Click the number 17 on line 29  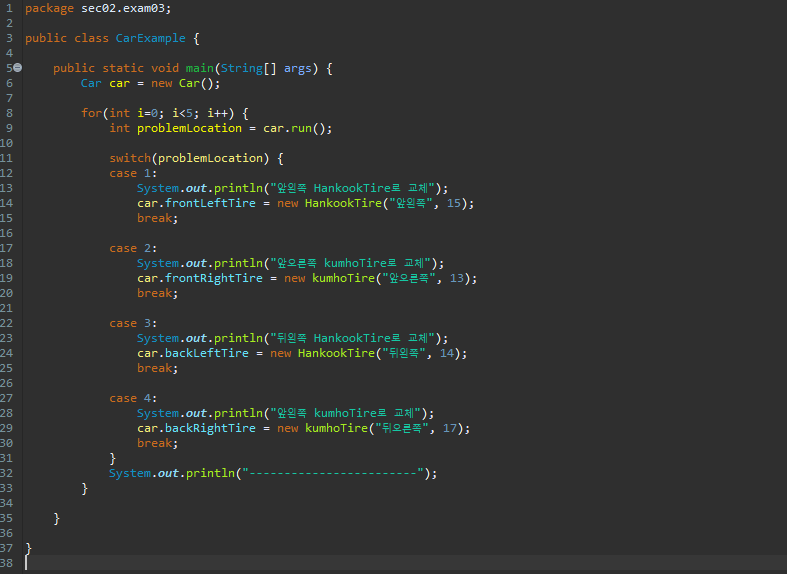coord(450,428)
